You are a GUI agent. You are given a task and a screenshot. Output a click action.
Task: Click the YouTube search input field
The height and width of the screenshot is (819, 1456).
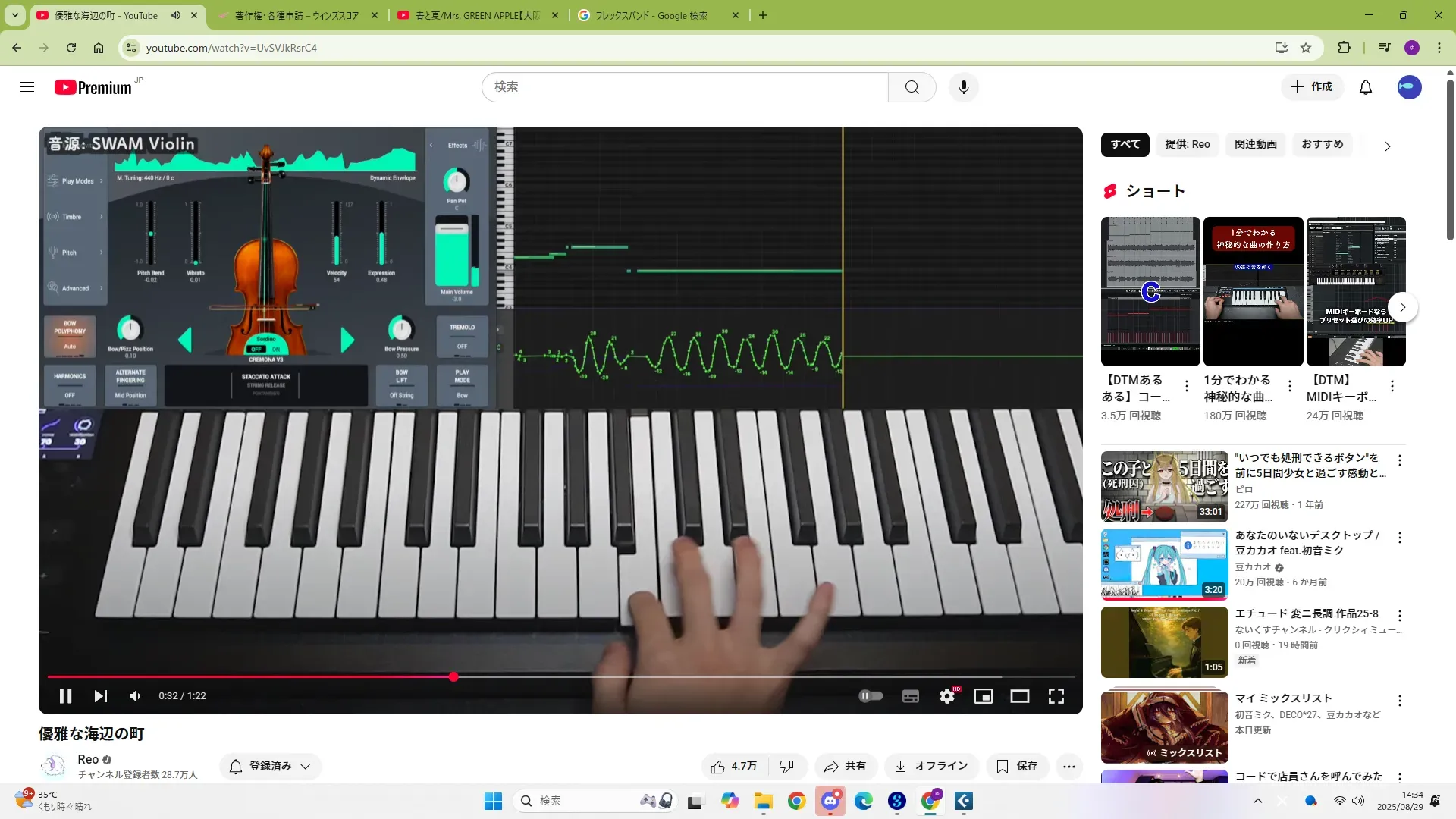[684, 87]
